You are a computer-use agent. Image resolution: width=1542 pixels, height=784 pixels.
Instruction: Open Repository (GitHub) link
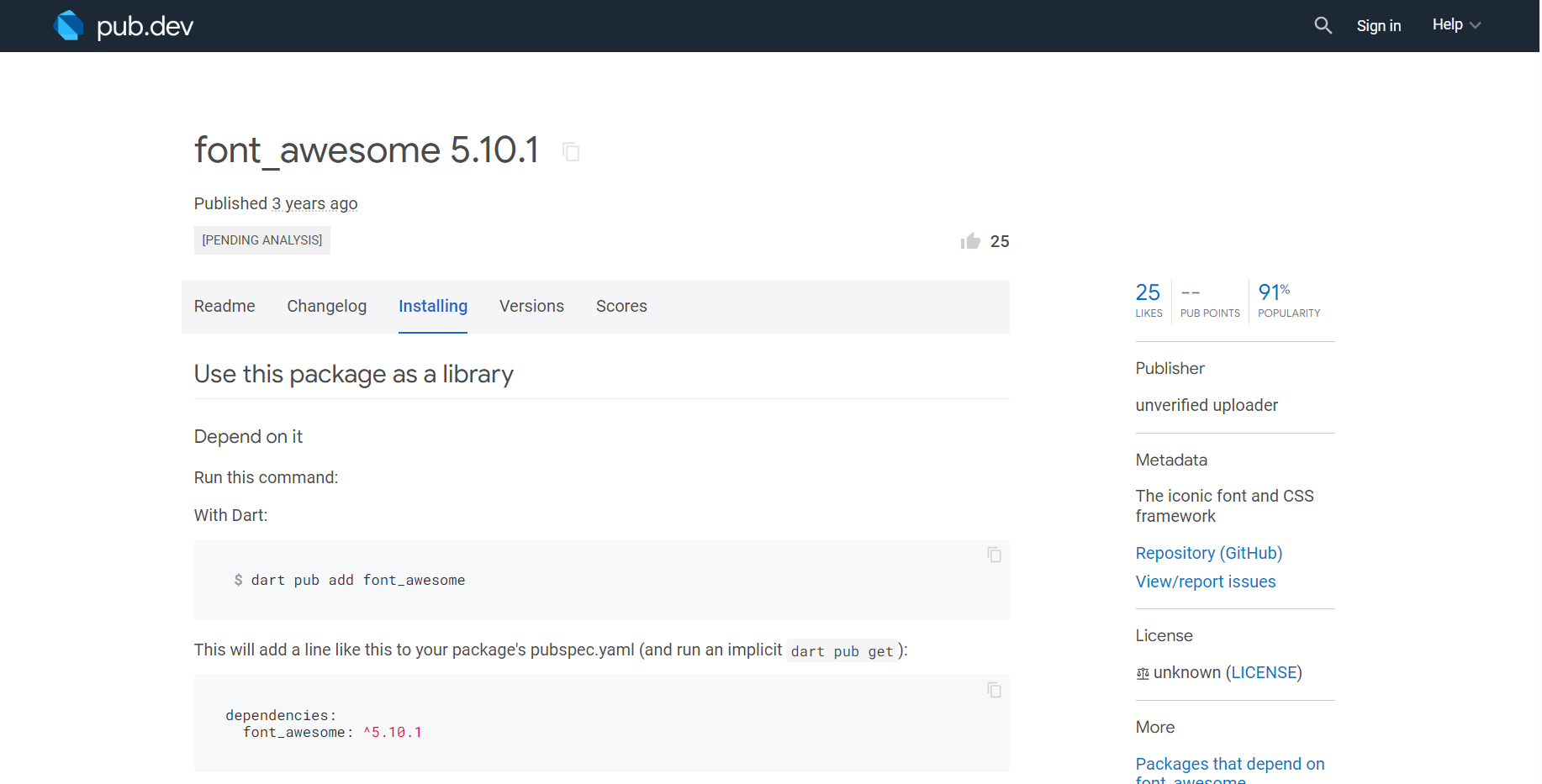pyautogui.click(x=1209, y=553)
